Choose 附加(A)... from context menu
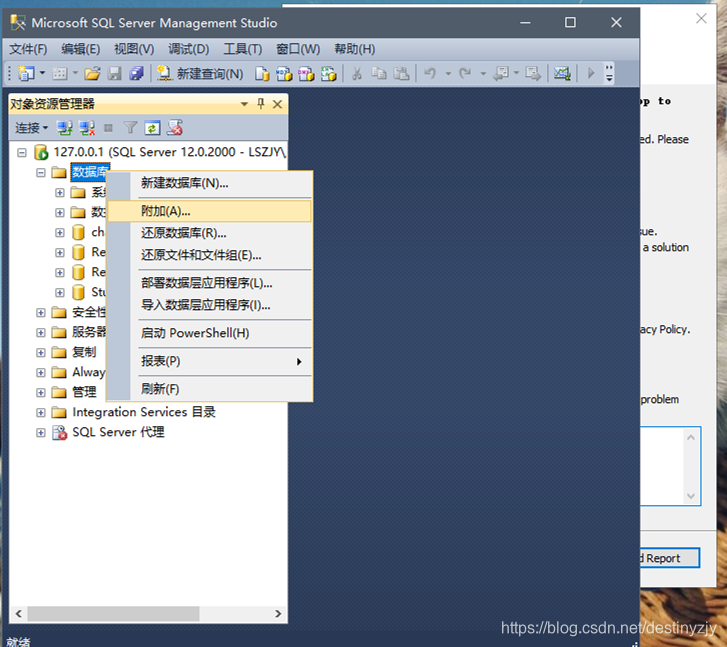Screen dimensions: 727x647 click(210, 211)
